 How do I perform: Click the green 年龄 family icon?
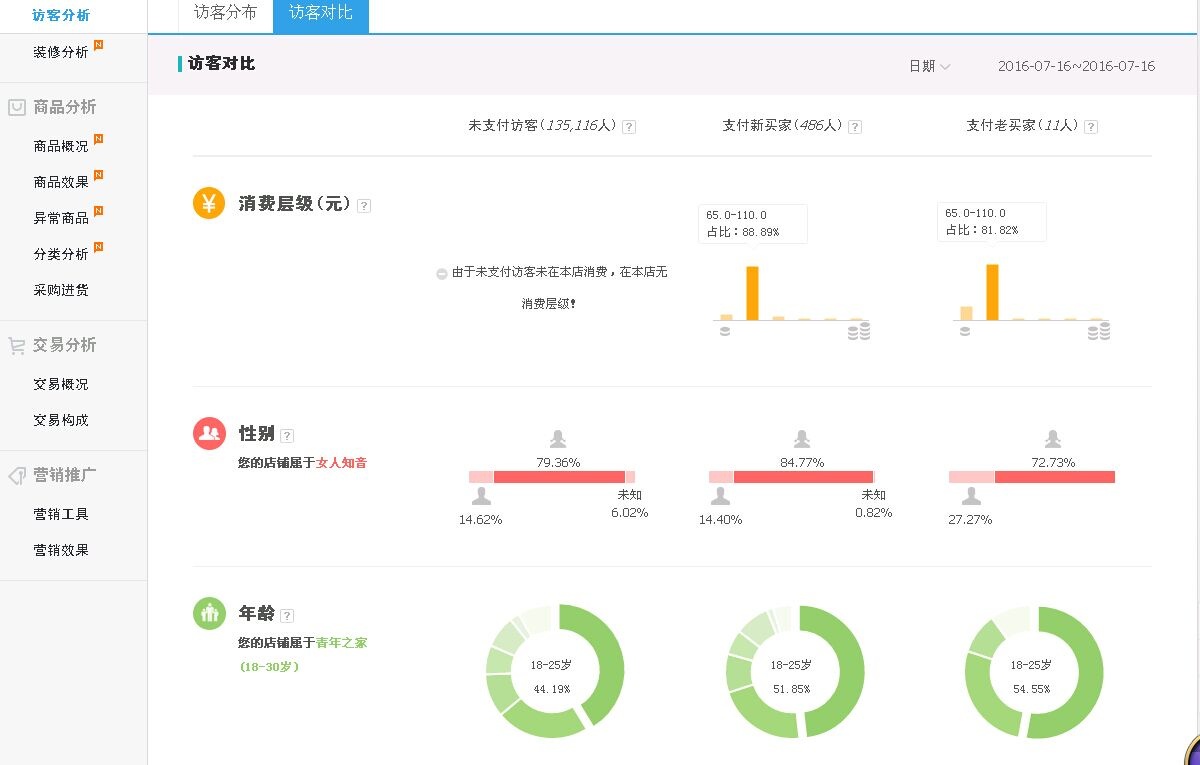point(209,613)
